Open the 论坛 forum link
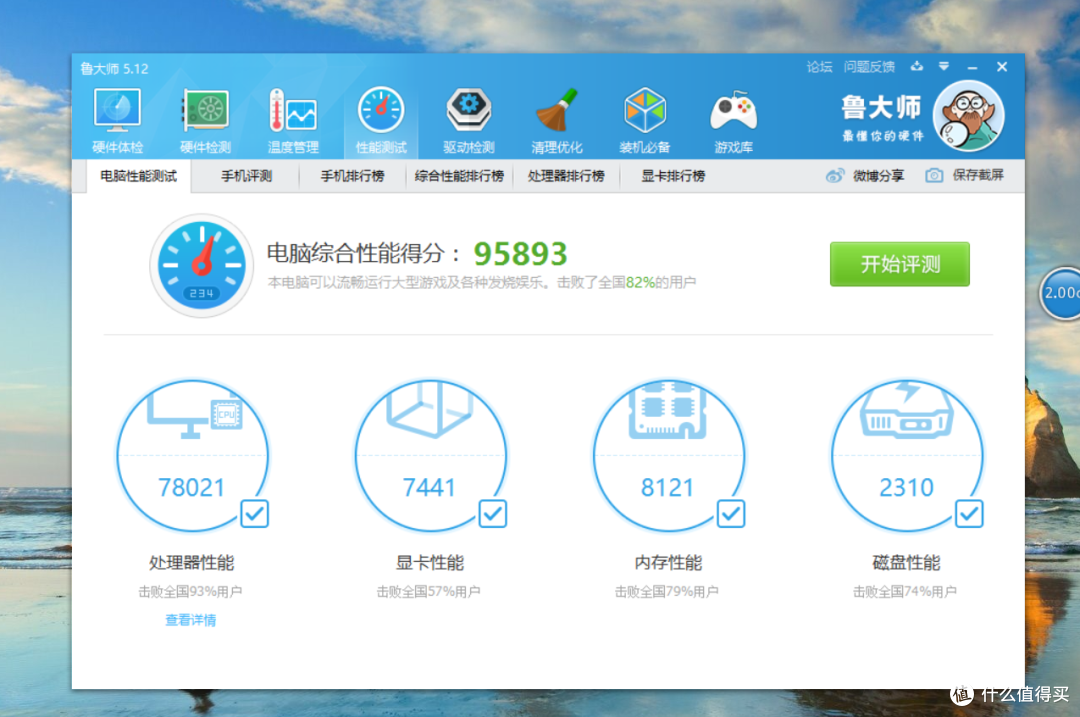 click(x=819, y=67)
